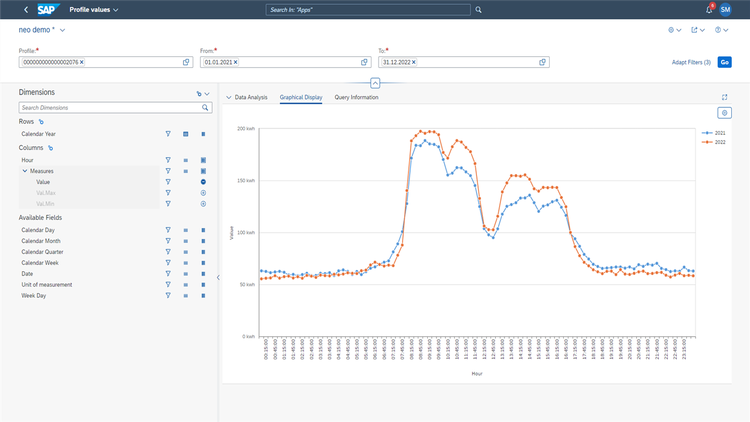Image resolution: width=750 pixels, height=422 pixels.
Task: Remove the 01.01.2021 token
Action: [235, 62]
